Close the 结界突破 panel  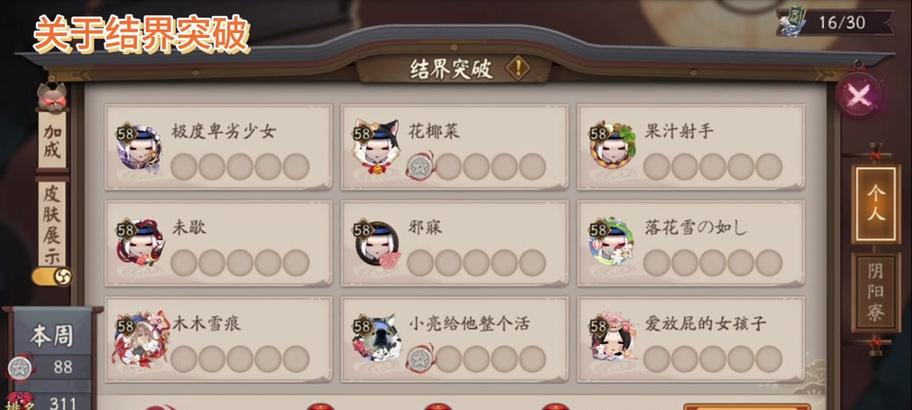pos(859,95)
